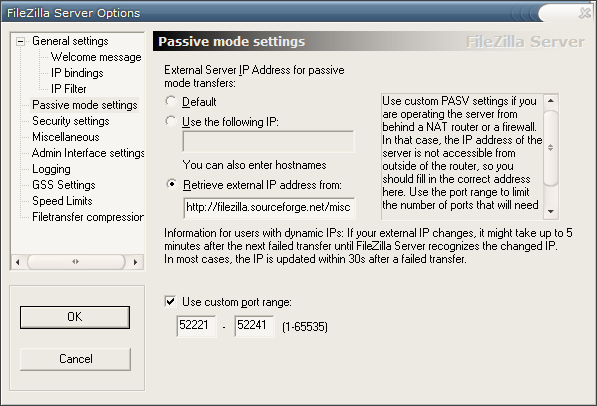Click the PASV settings help text box
The image size is (597, 406).
click(x=462, y=157)
